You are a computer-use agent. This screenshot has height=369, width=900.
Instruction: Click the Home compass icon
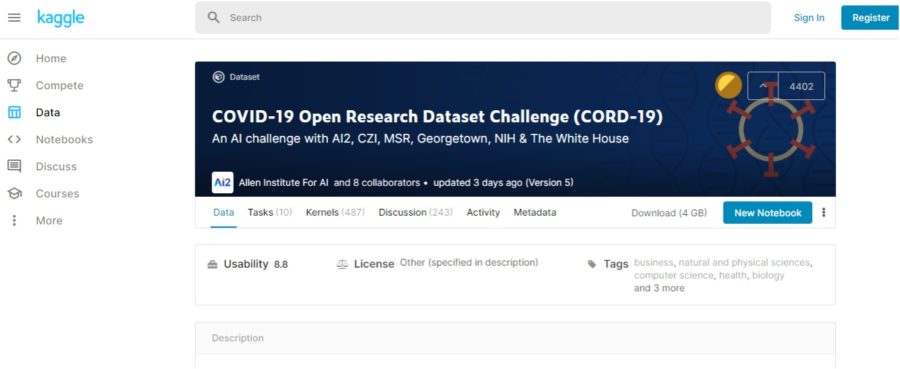[x=14, y=59]
